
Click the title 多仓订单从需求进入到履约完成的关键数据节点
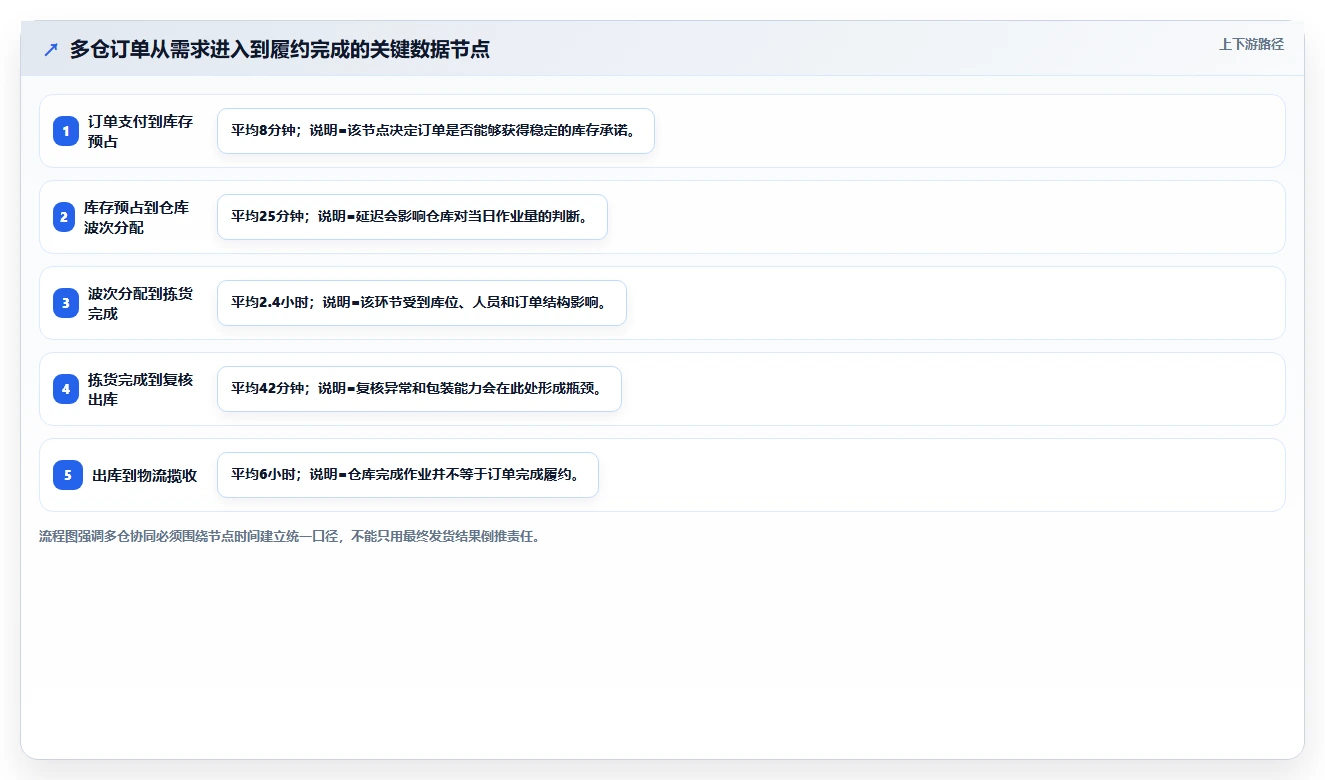[x=279, y=49]
